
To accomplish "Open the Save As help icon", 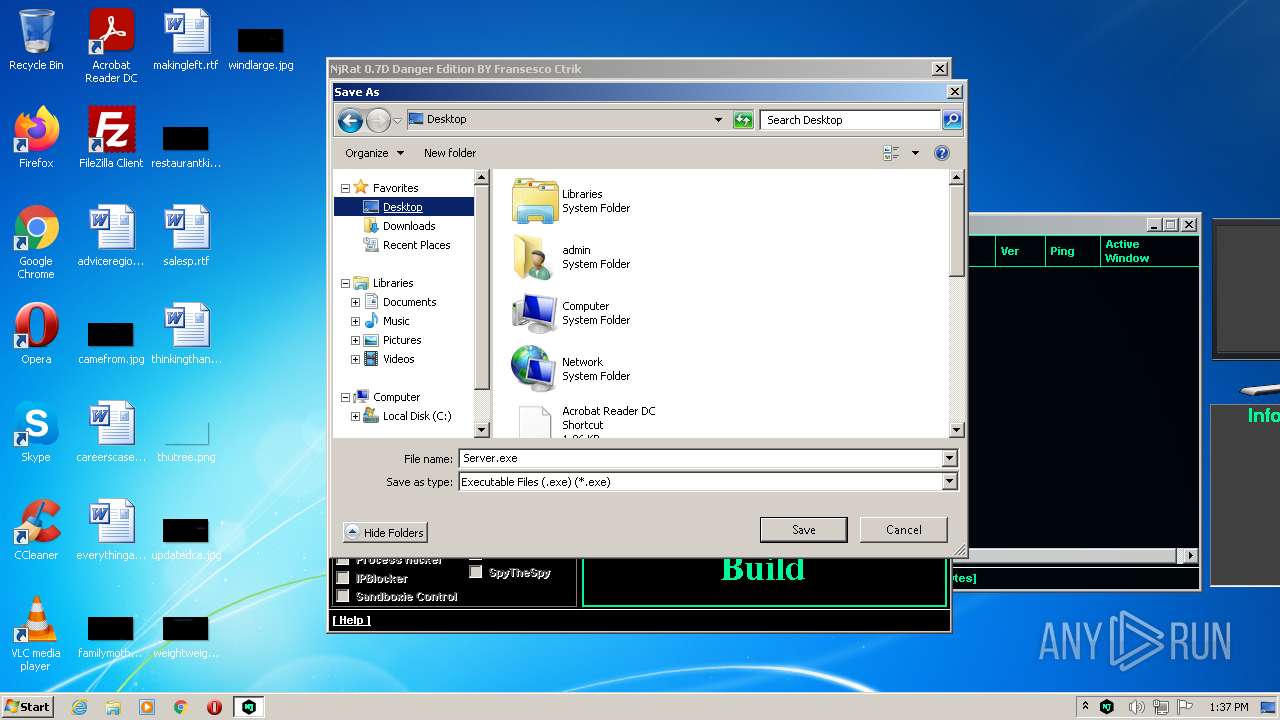I will [941, 153].
